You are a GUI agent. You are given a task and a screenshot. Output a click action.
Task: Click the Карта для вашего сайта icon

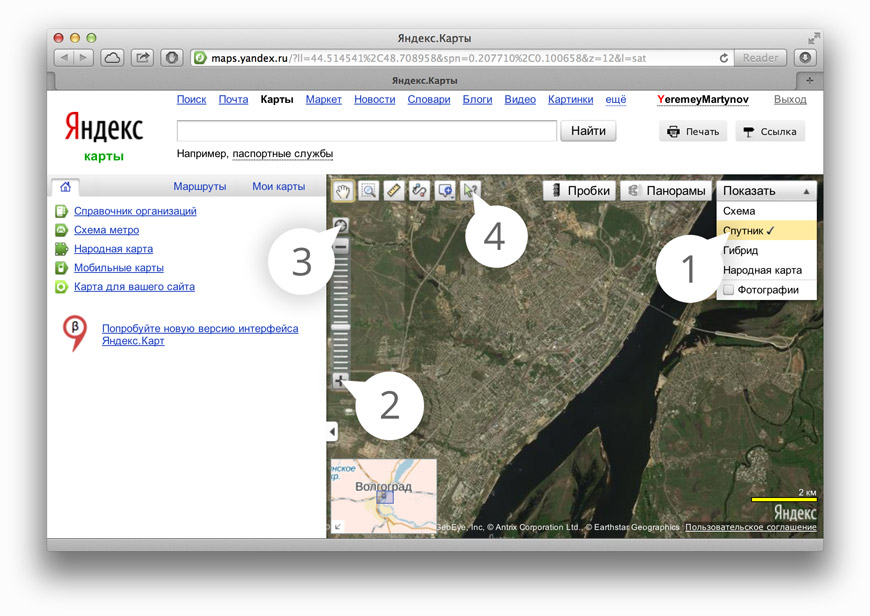coord(61,287)
